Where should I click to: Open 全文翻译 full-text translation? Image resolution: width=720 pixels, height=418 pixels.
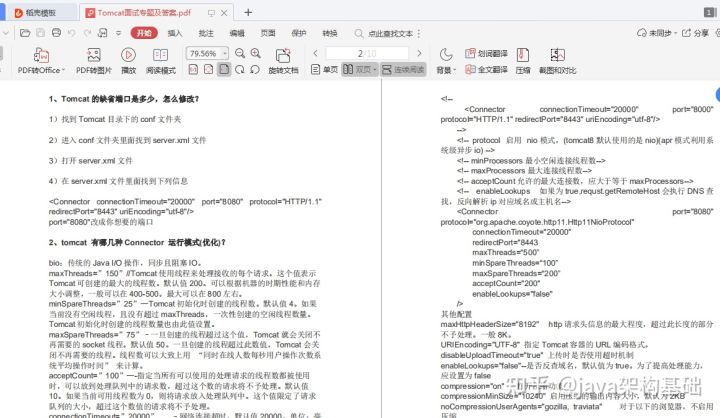[487, 69]
